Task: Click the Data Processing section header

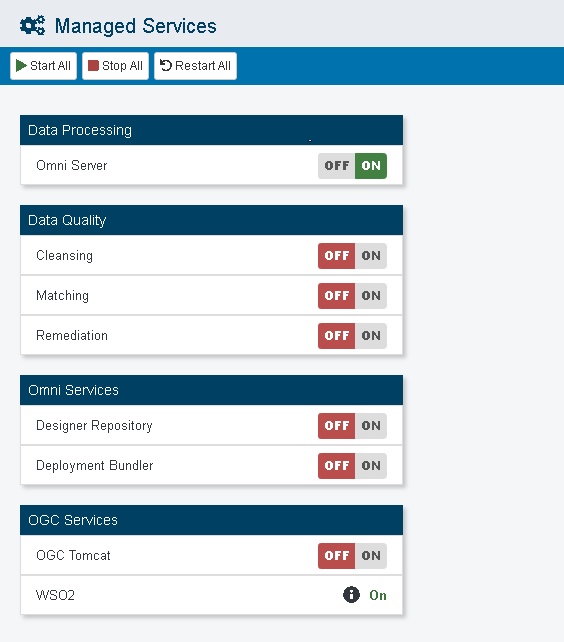Action: [211, 130]
